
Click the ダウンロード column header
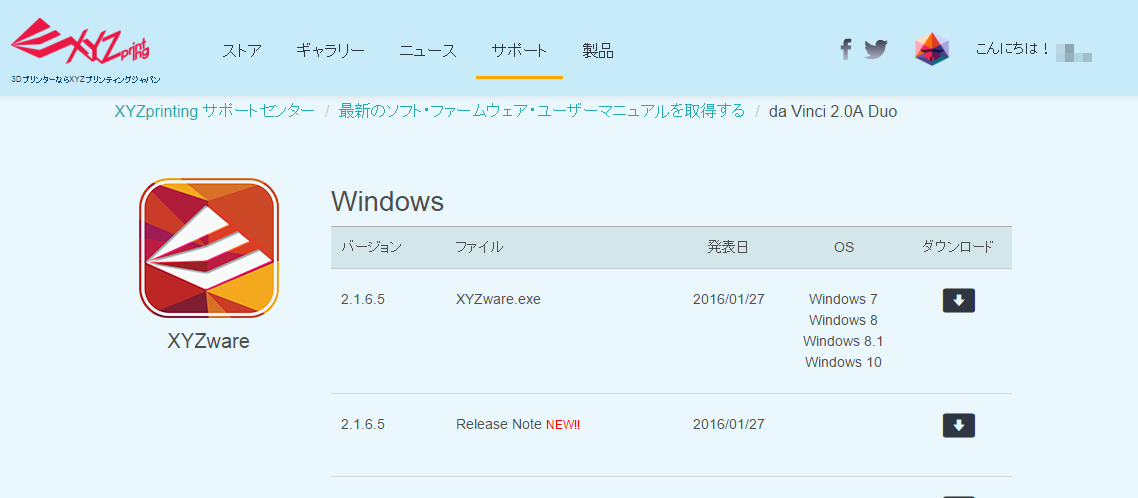coord(957,247)
